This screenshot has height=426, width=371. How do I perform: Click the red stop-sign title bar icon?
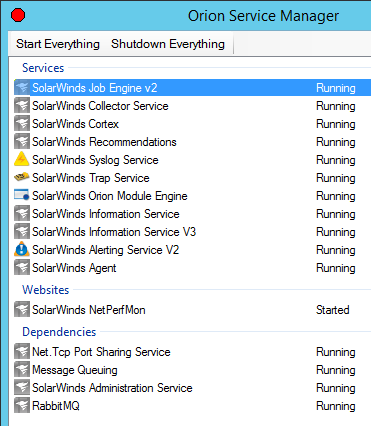click(18, 15)
